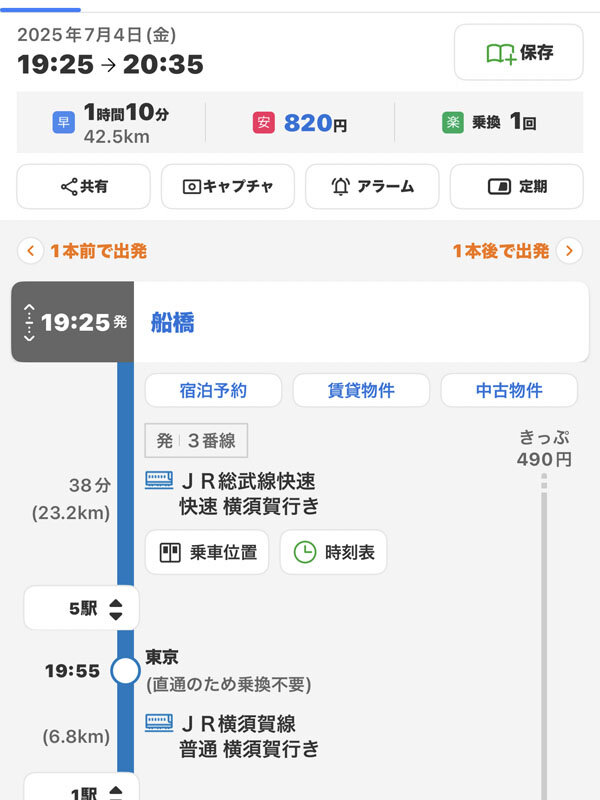The width and height of the screenshot is (600, 800).
Task: Set an アラーム alarm for this route
Action: [372, 186]
